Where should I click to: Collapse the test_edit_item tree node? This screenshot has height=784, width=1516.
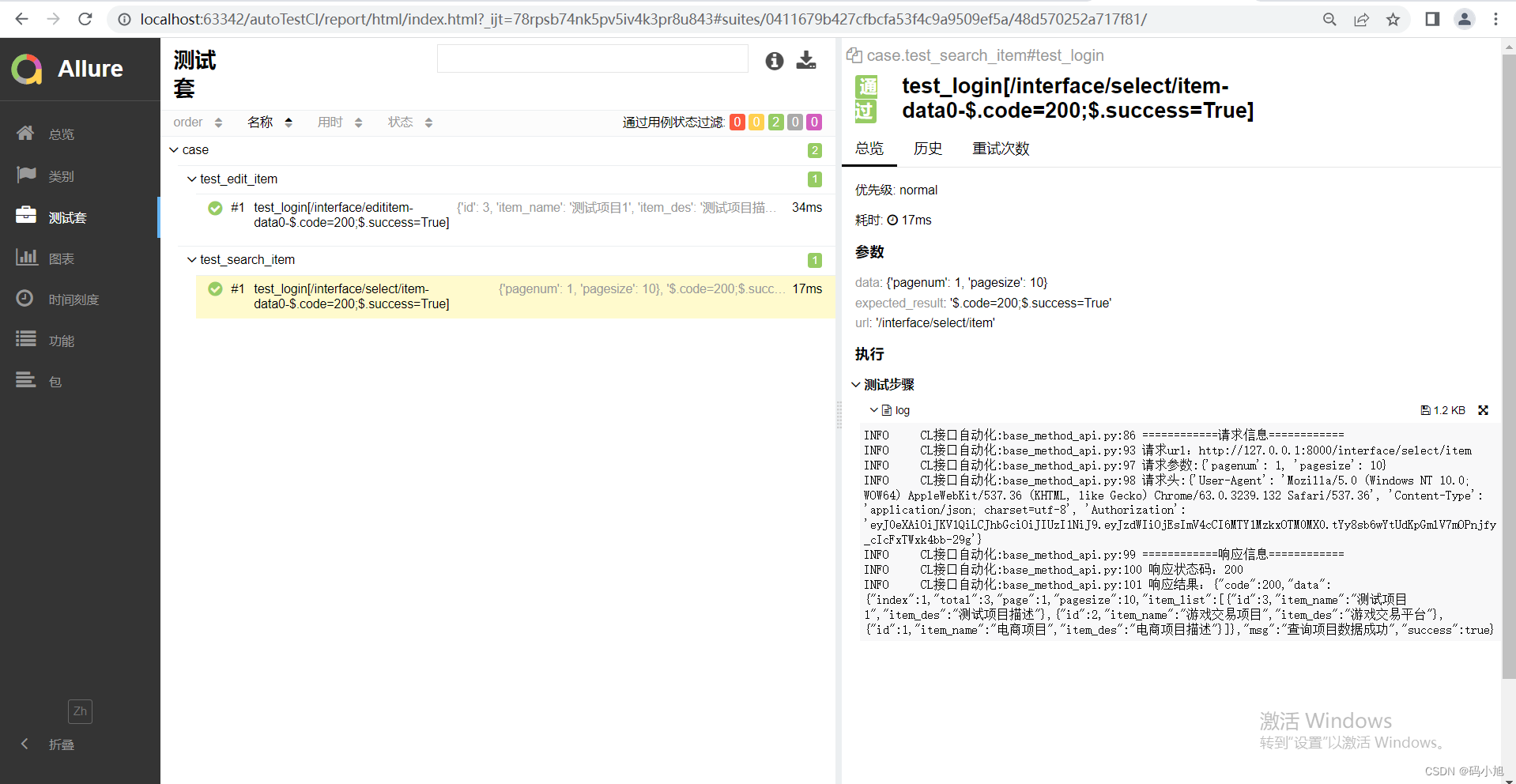[191, 179]
